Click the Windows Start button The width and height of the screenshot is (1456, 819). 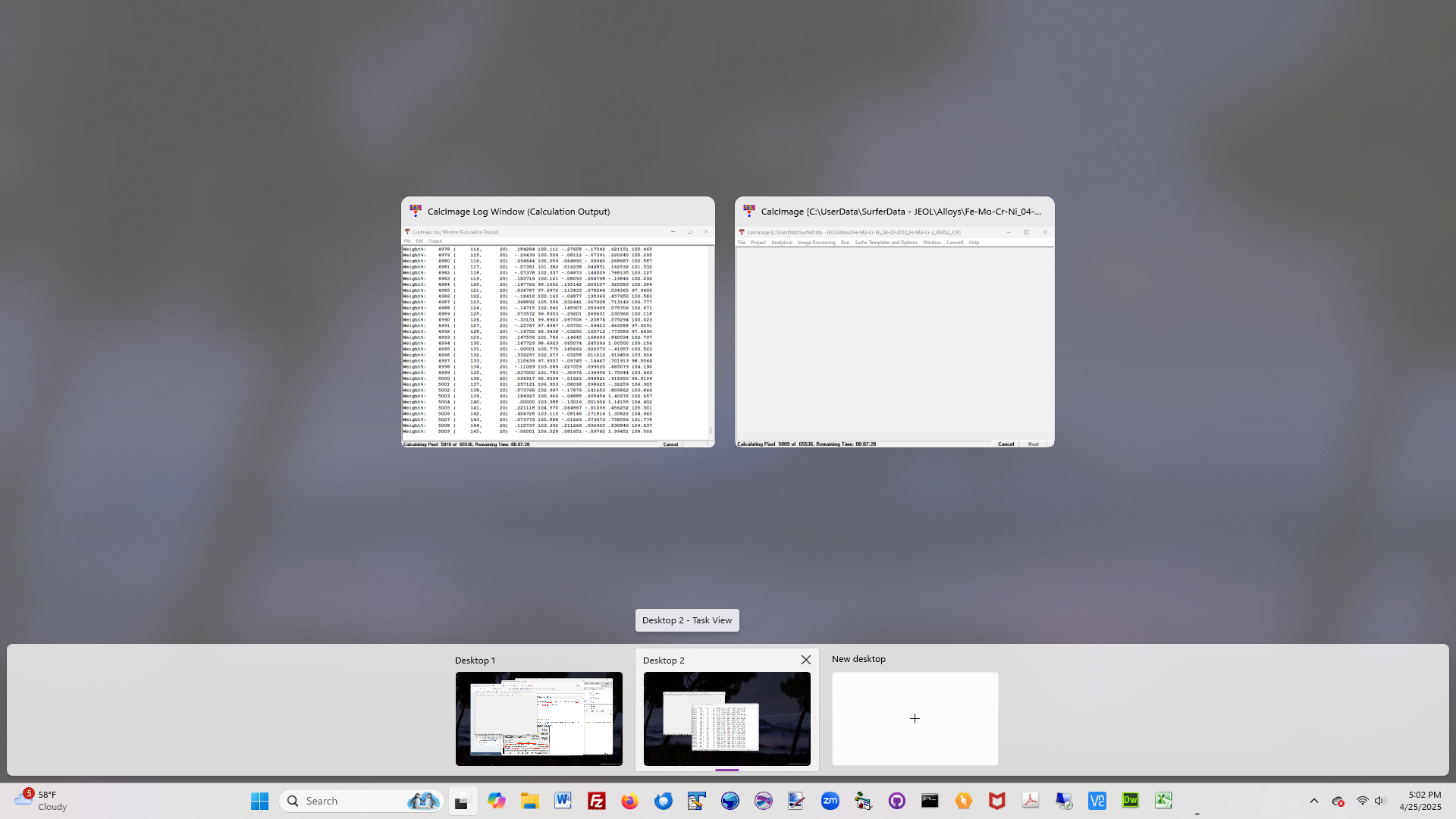pyautogui.click(x=259, y=801)
